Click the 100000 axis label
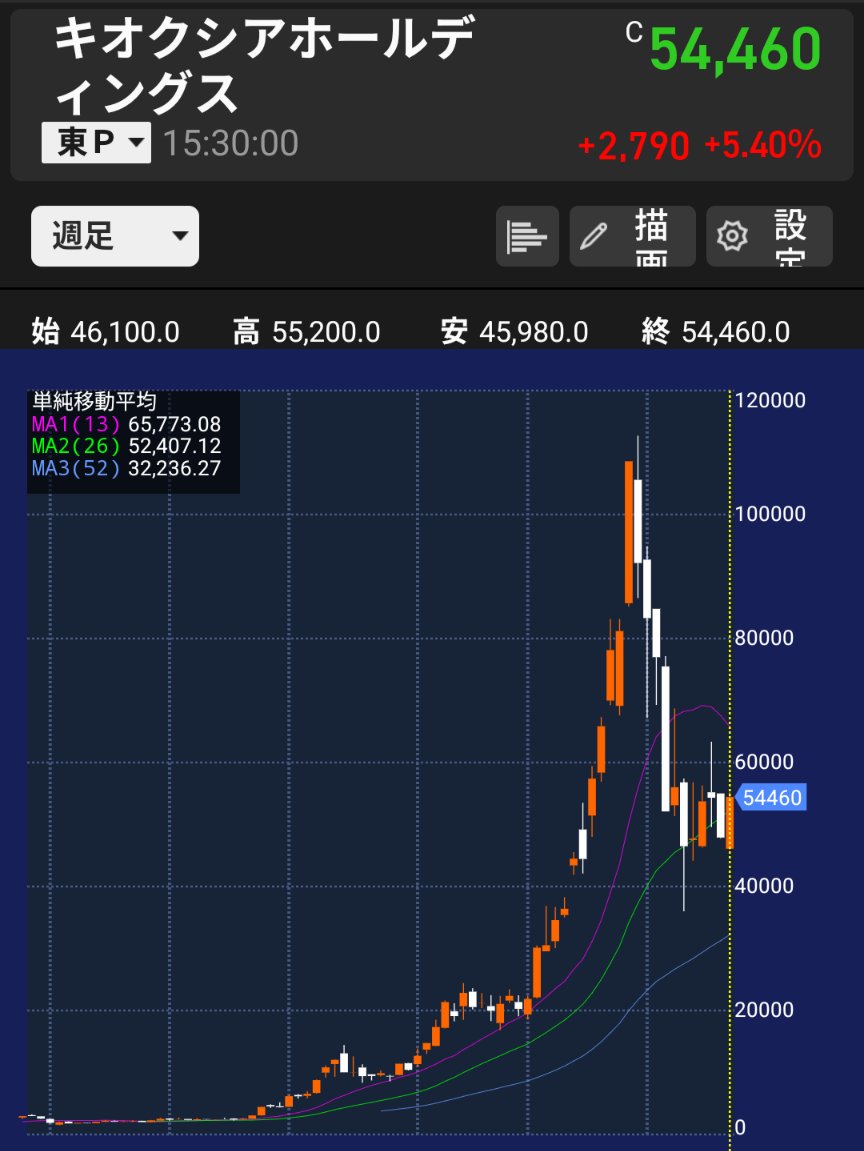 (x=770, y=514)
